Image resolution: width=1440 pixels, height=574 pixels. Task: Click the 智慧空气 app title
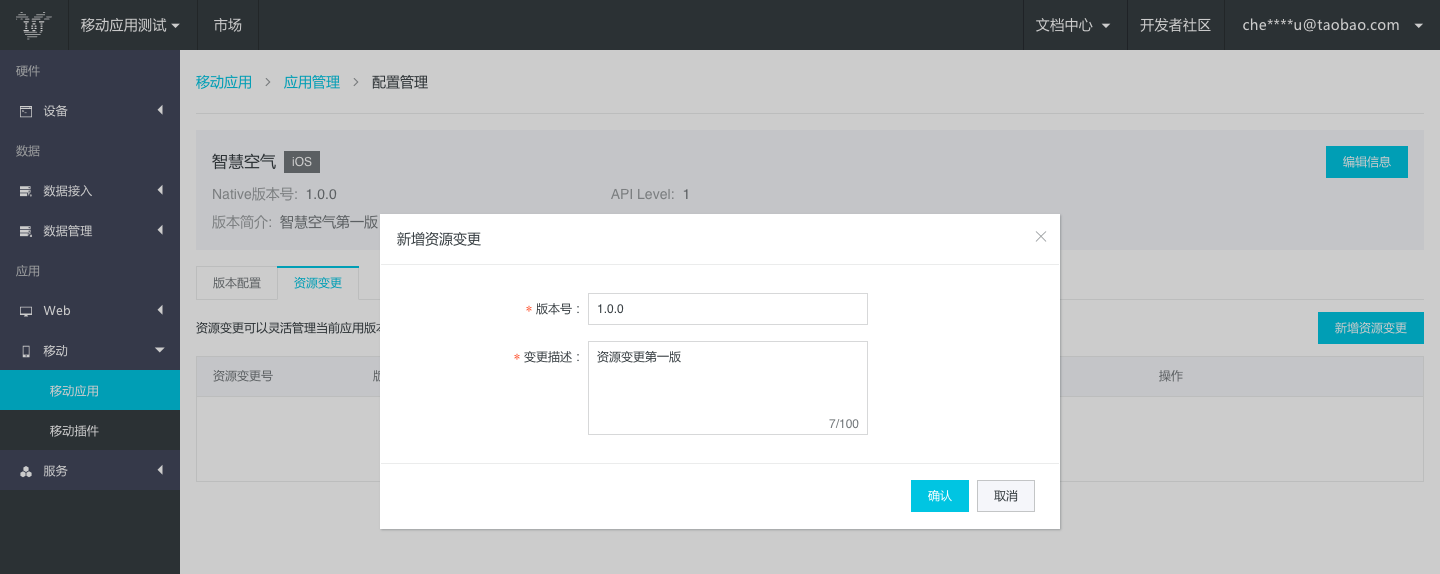click(x=244, y=162)
